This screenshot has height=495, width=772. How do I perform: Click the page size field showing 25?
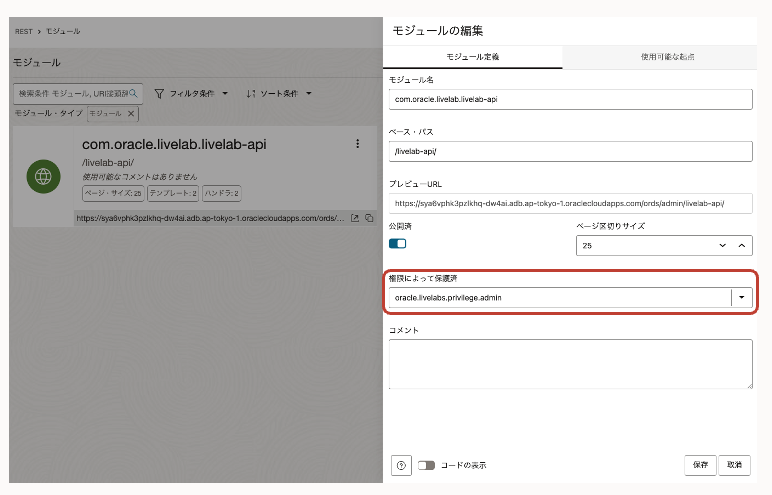[x=664, y=245]
